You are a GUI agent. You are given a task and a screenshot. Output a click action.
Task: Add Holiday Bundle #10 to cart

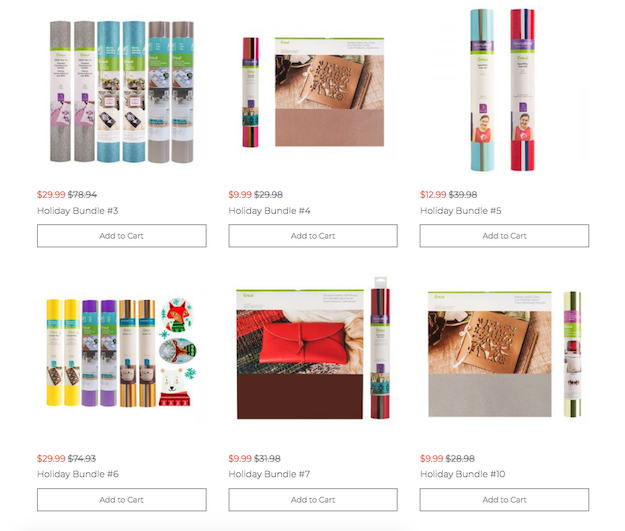point(504,500)
